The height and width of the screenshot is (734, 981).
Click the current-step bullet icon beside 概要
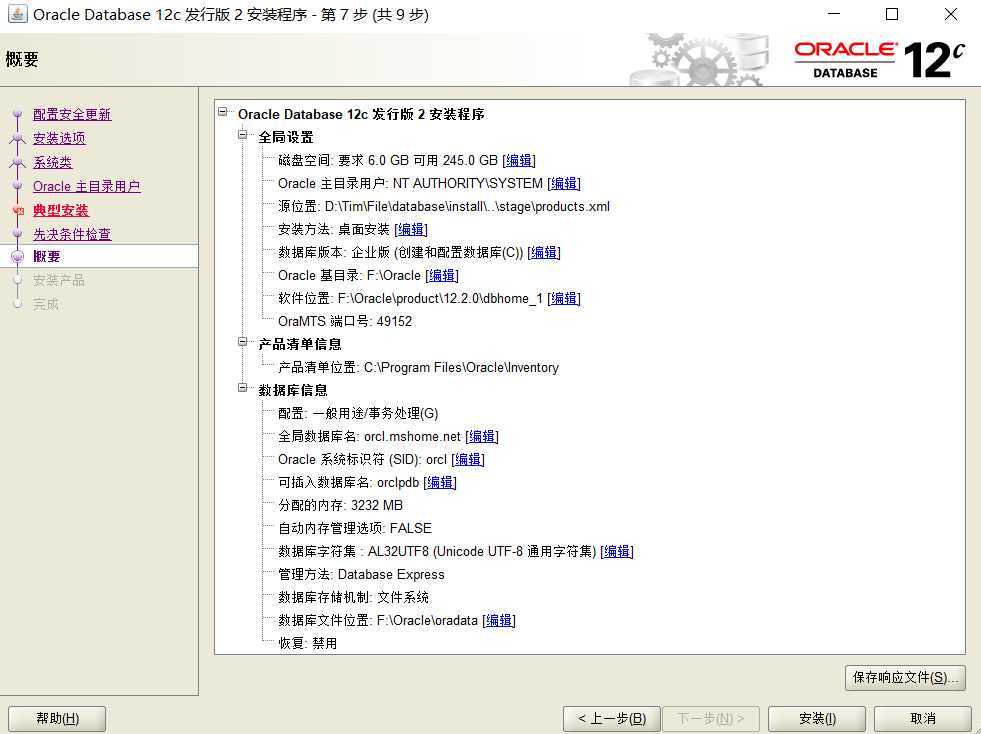coord(18,256)
